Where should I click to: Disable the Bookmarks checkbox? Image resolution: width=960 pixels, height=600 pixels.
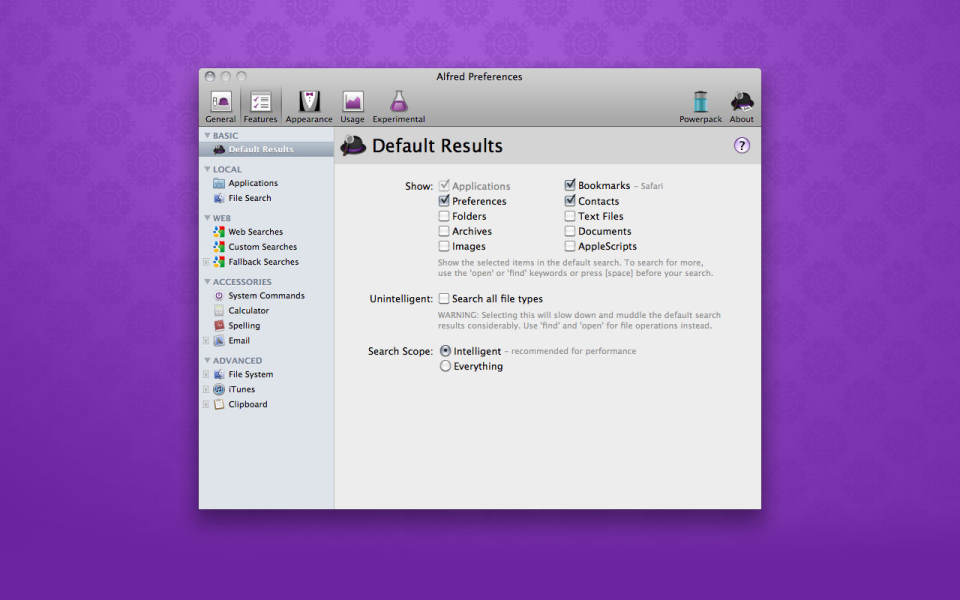pos(569,185)
